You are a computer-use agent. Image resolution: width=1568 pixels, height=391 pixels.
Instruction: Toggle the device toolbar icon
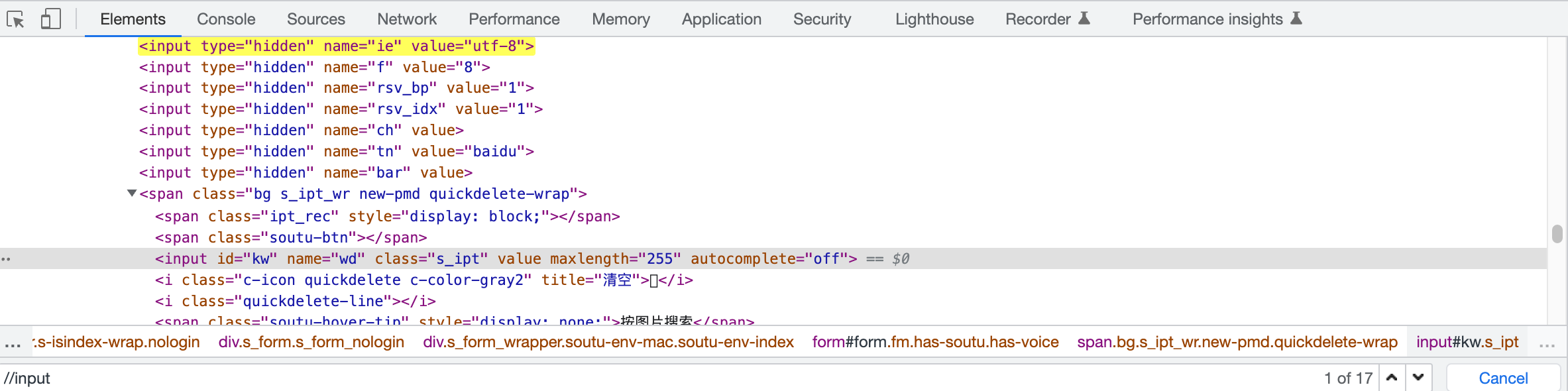pos(50,19)
